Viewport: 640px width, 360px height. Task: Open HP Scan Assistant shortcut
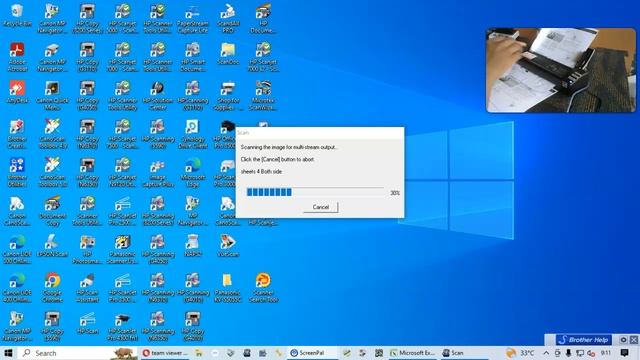(87, 288)
